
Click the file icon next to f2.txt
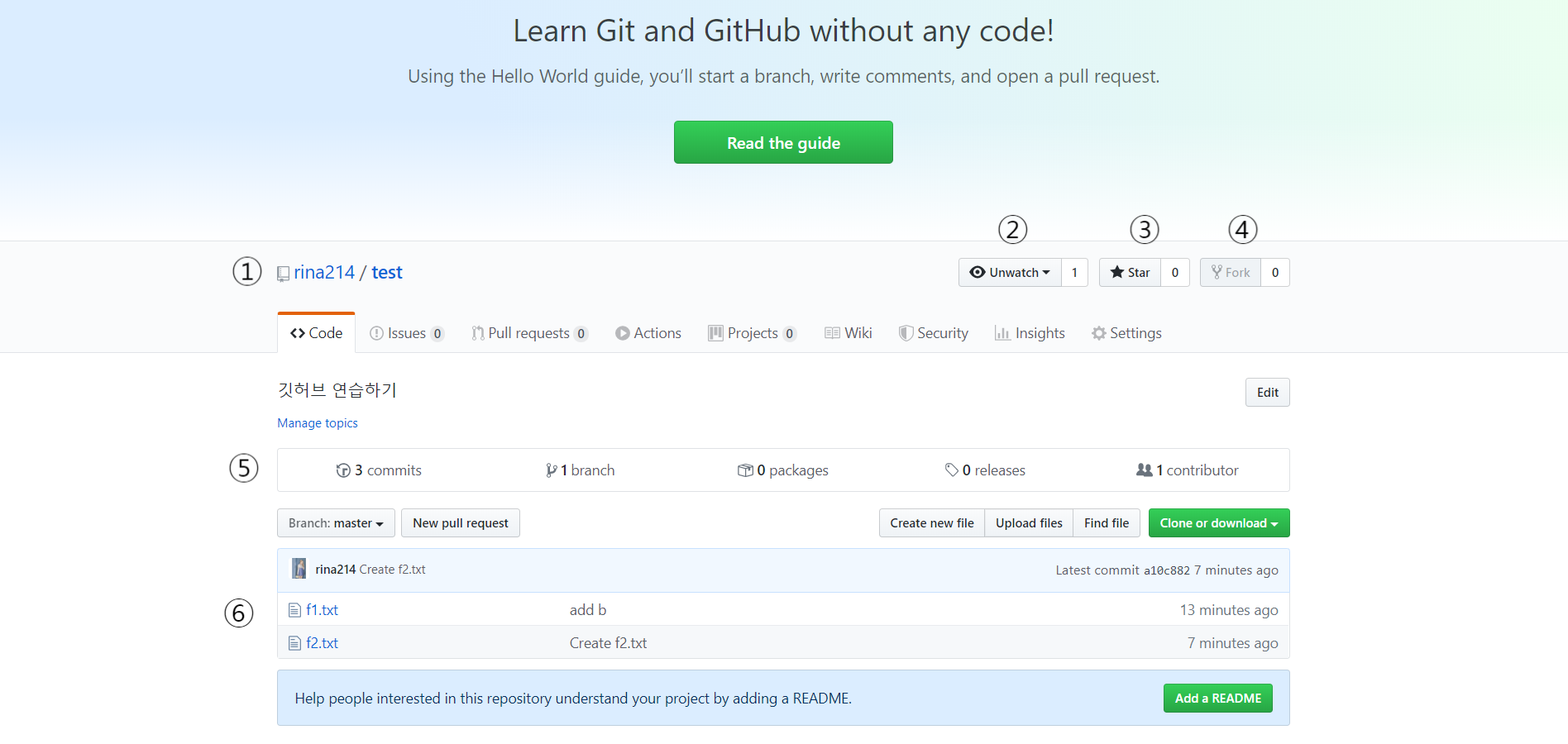pos(294,643)
